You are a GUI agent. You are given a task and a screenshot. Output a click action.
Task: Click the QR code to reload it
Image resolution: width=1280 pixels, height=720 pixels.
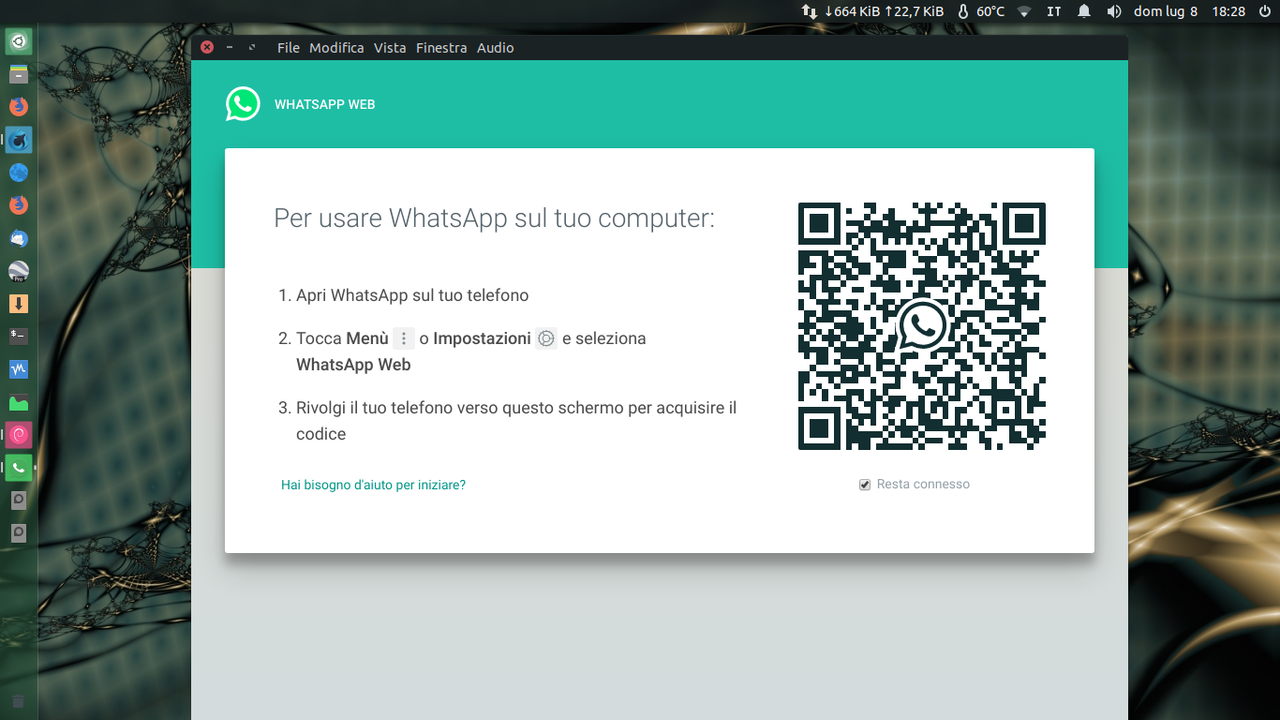pos(922,326)
